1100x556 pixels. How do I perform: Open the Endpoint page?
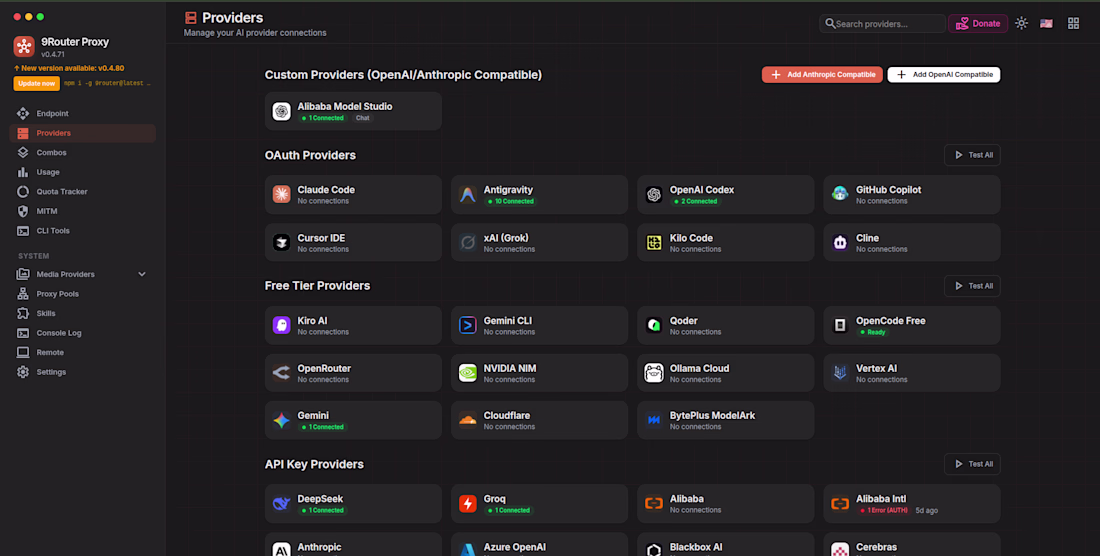(83, 114)
